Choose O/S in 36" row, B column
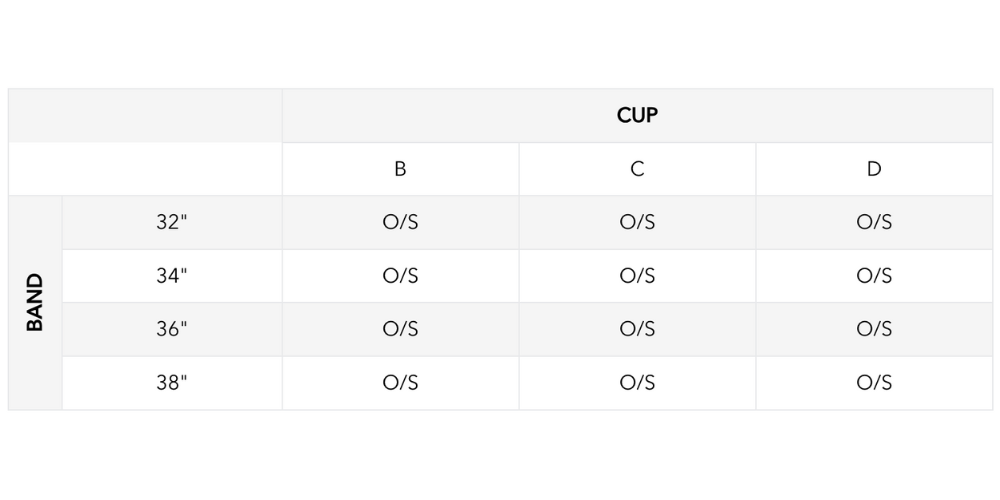The image size is (1000, 500). point(400,329)
